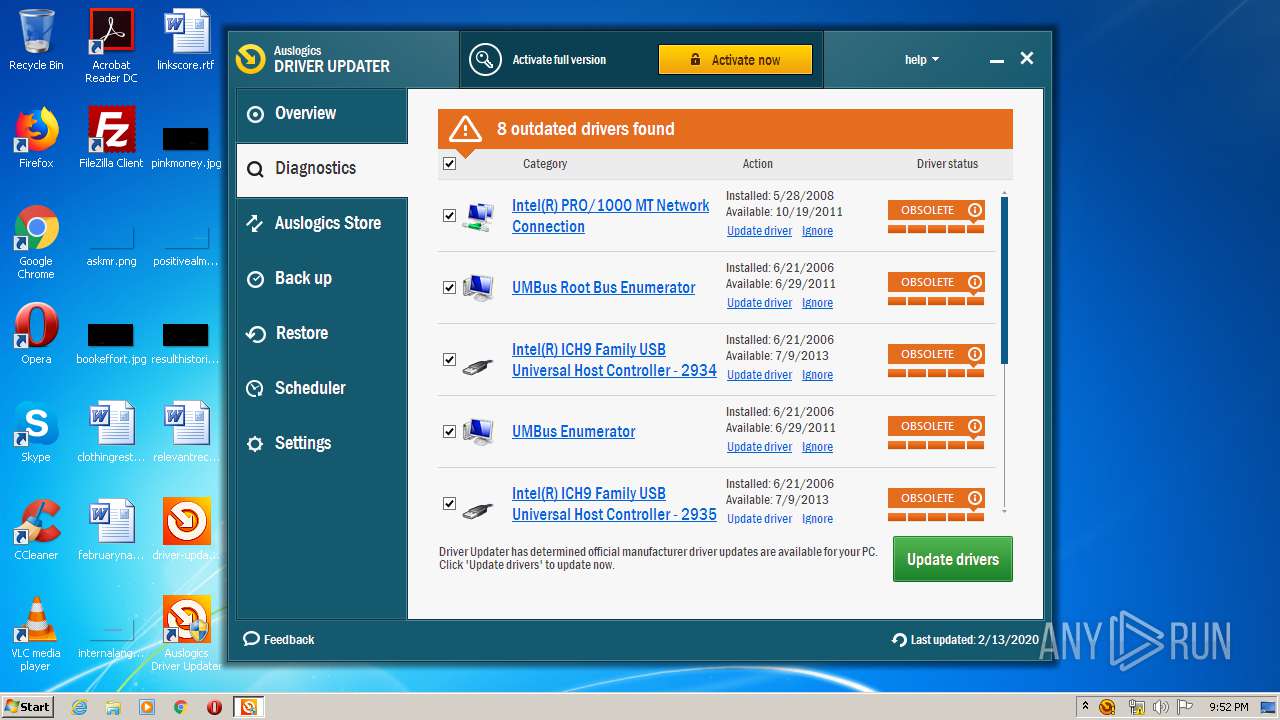
Task: Uncheck the UMBus Enumerator checkbox
Action: click(449, 431)
